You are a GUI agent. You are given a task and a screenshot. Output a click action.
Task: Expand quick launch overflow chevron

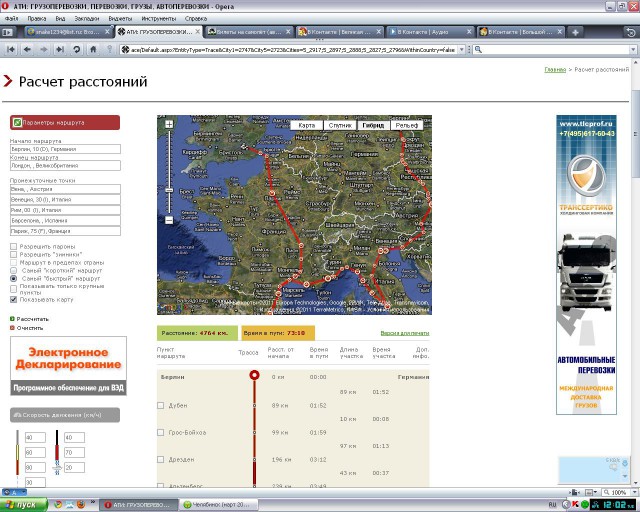point(92,502)
